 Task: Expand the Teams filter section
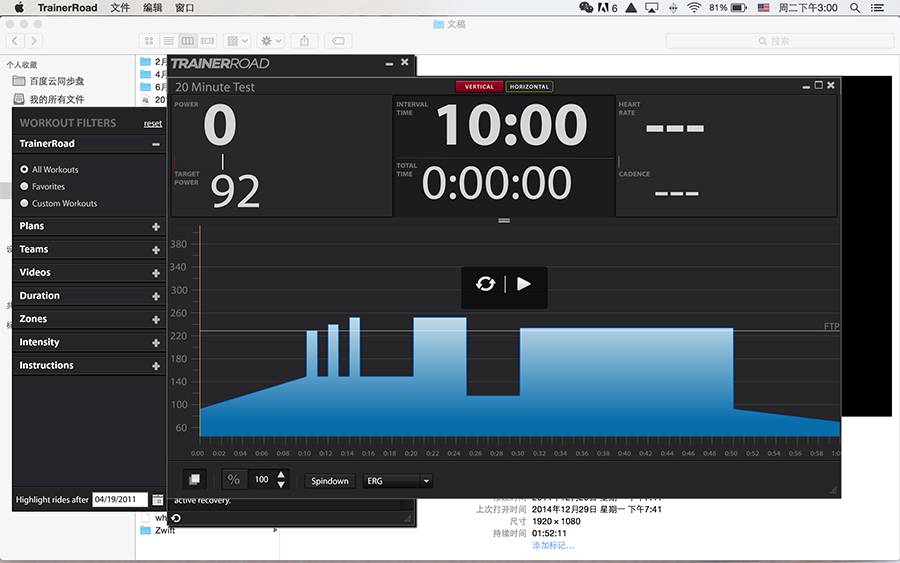[x=156, y=250]
